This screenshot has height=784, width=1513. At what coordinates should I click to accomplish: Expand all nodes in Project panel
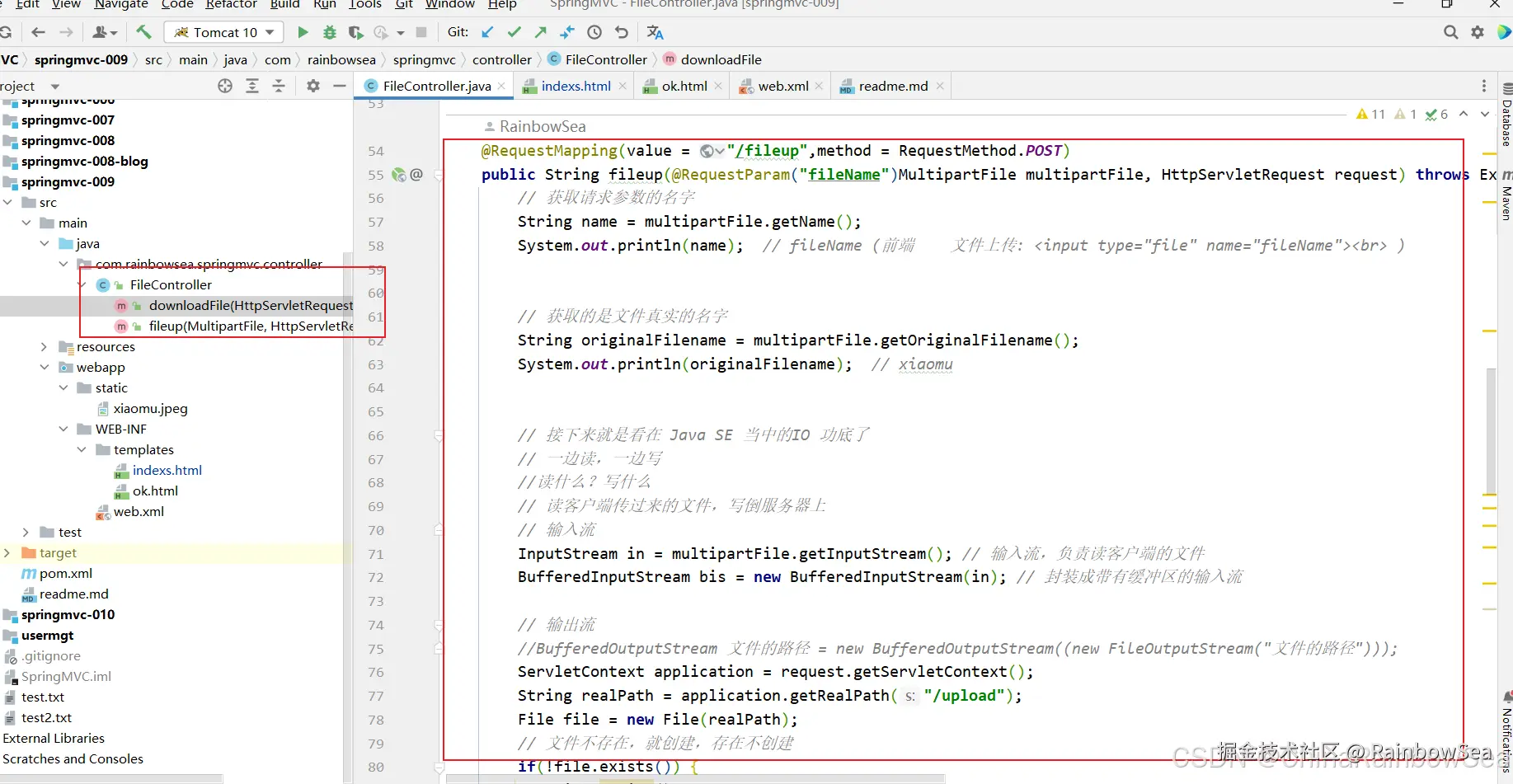click(252, 86)
